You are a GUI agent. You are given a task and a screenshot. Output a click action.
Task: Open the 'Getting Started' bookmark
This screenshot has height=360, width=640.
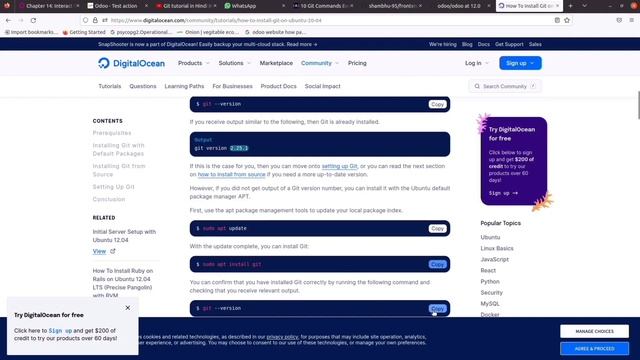click(x=84, y=32)
